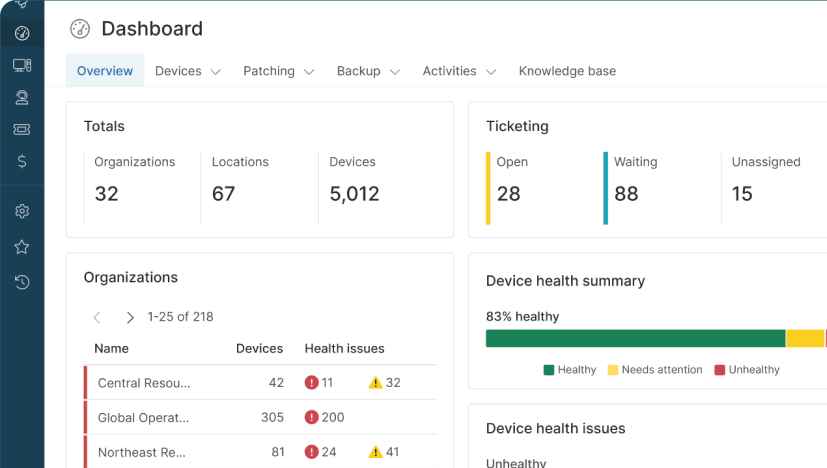Screen dimensions: 827x468
Task: Click the green Healthy bar segment
Action: pos(636,338)
